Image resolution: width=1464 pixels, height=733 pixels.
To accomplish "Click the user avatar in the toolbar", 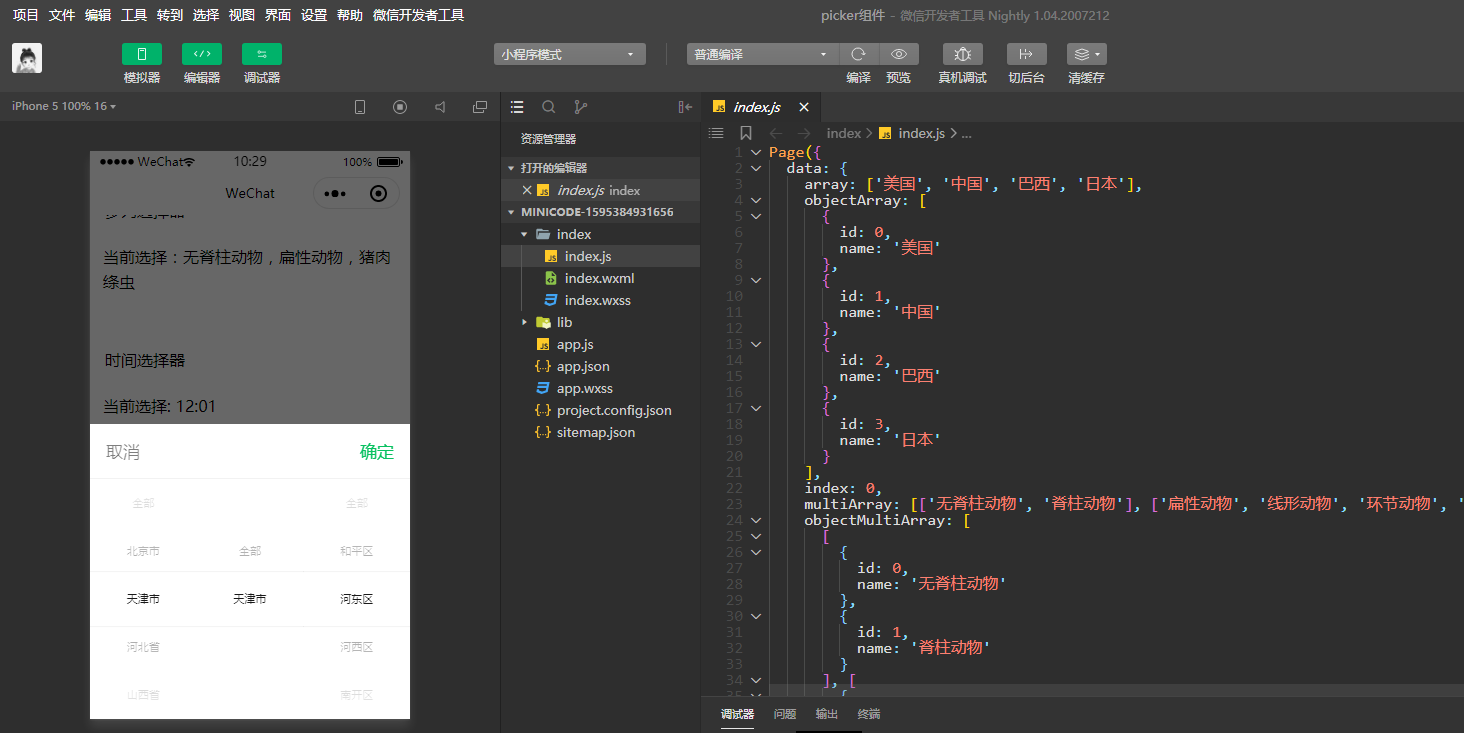I will coord(27,58).
